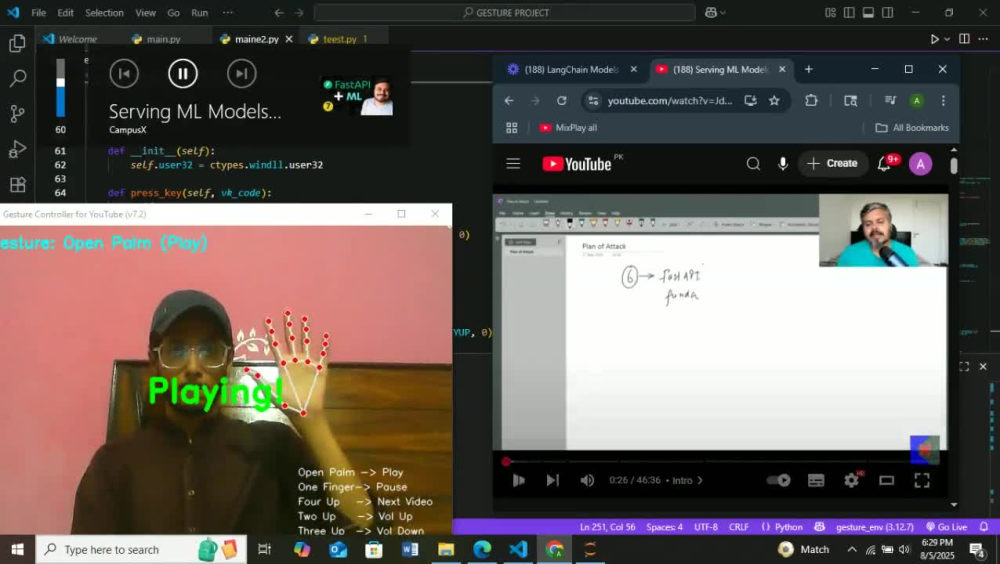The width and height of the screenshot is (1000, 564).
Task: Open the Go menu
Action: click(173, 13)
